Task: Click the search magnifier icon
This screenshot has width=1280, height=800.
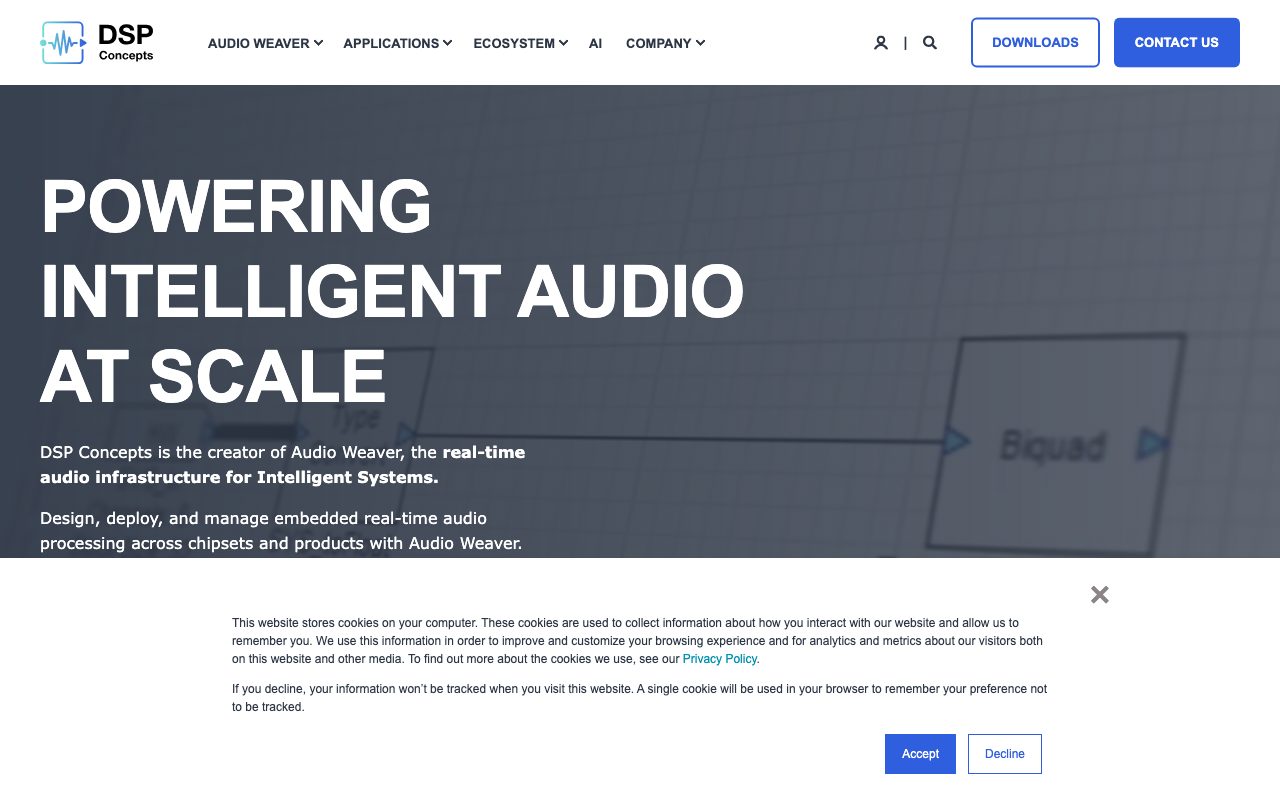Action: [930, 43]
